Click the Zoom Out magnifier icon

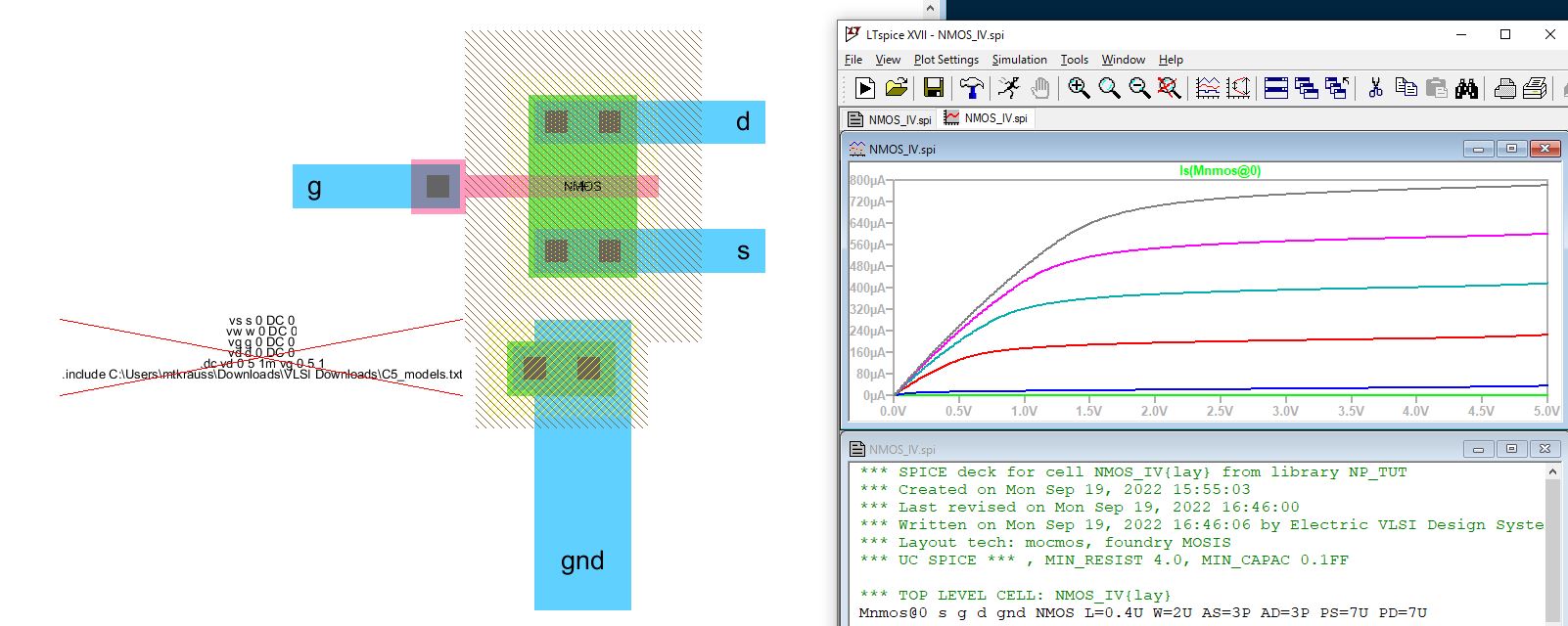coord(1139,88)
